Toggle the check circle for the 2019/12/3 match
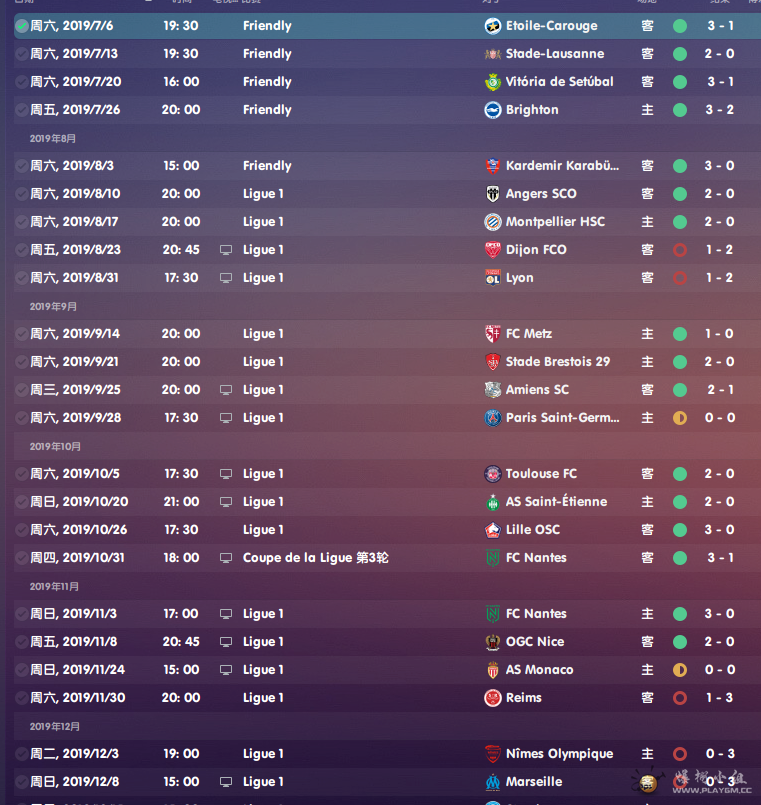 point(22,754)
